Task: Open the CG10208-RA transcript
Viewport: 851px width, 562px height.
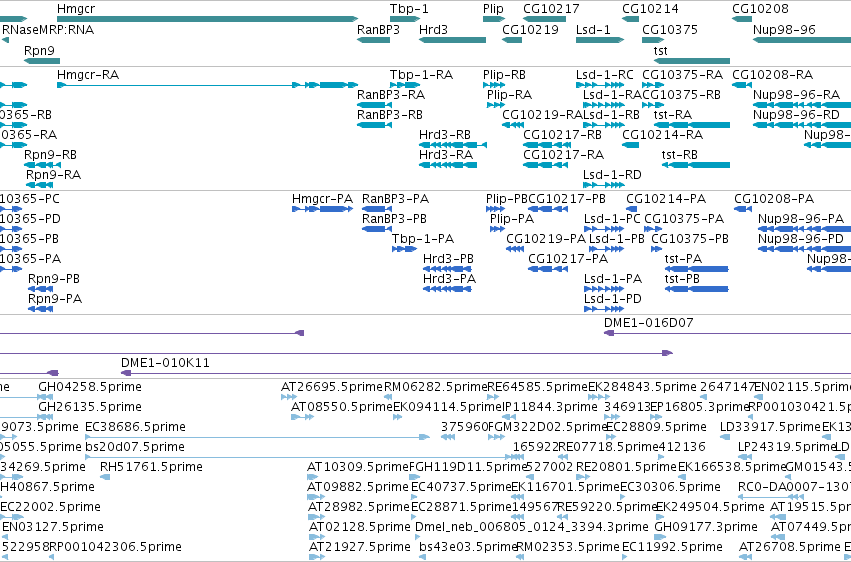Action: (x=742, y=85)
